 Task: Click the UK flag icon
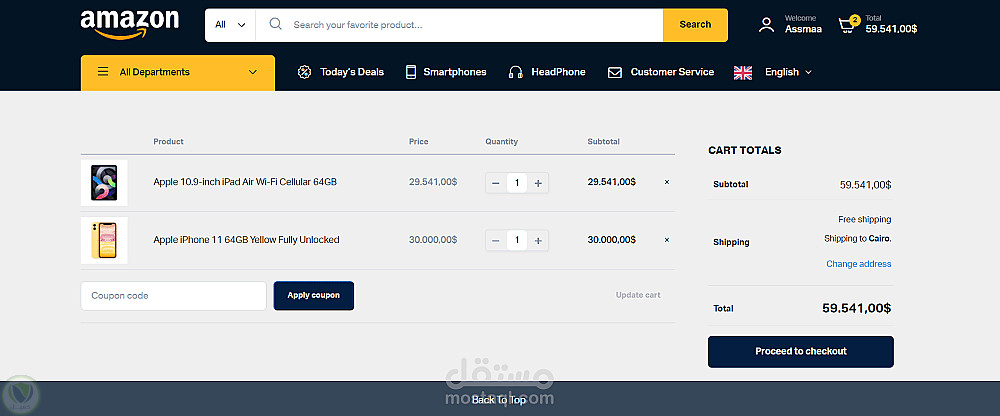(x=743, y=72)
